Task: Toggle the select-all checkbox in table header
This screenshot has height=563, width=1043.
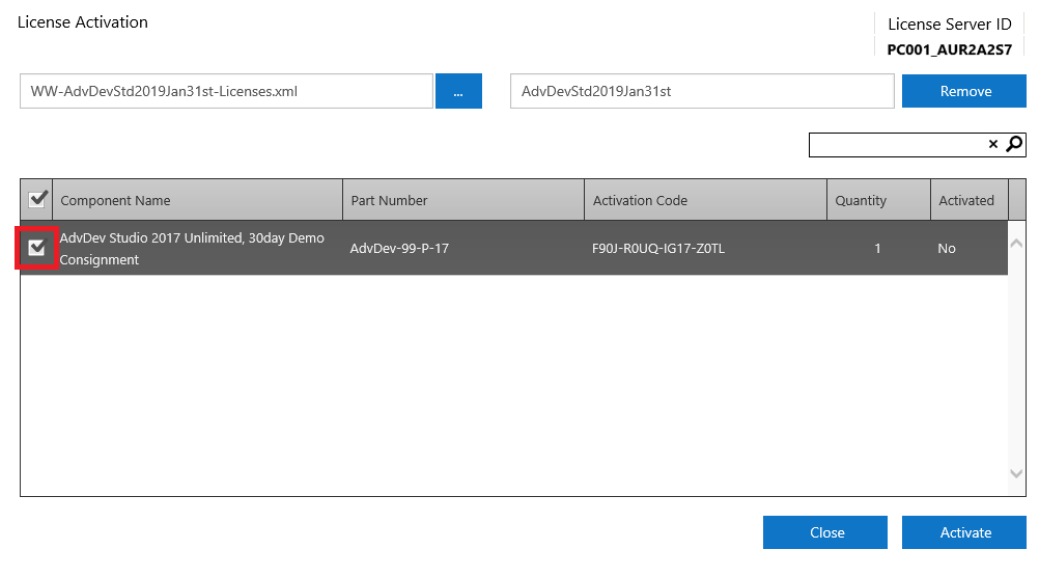Action: pos(37,199)
